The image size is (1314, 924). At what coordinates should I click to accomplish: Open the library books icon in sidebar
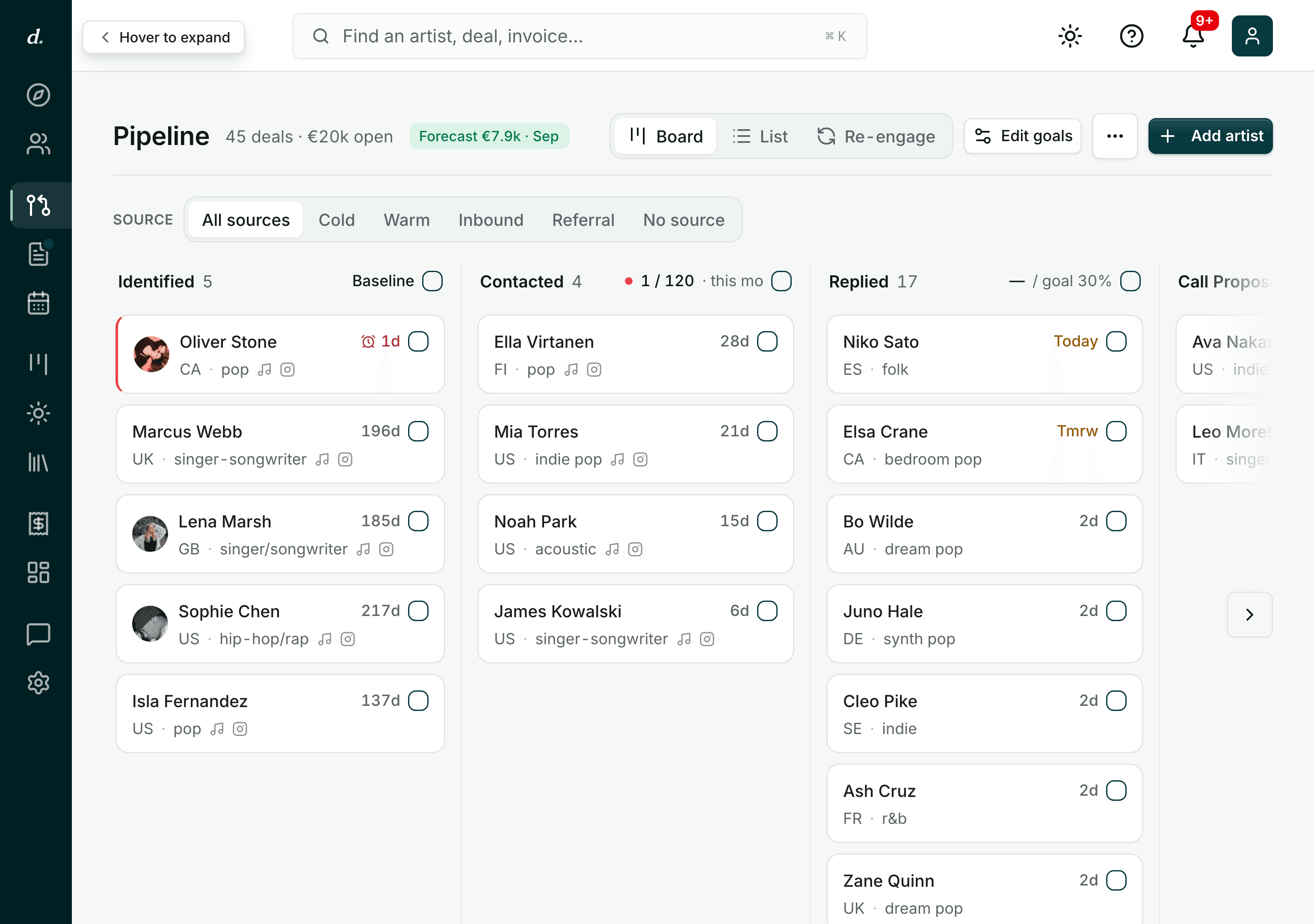point(38,462)
